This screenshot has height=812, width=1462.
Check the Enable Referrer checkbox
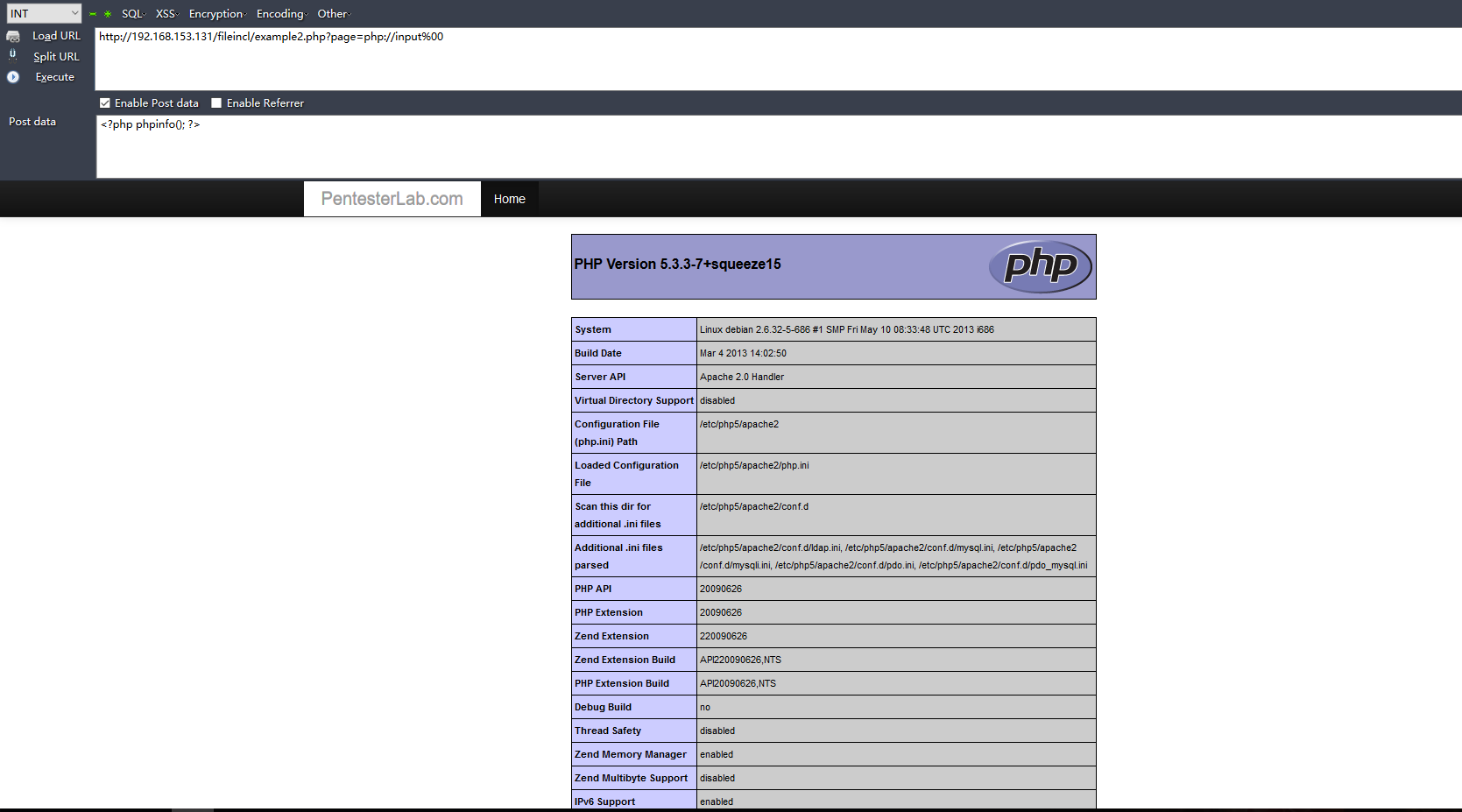click(x=216, y=103)
